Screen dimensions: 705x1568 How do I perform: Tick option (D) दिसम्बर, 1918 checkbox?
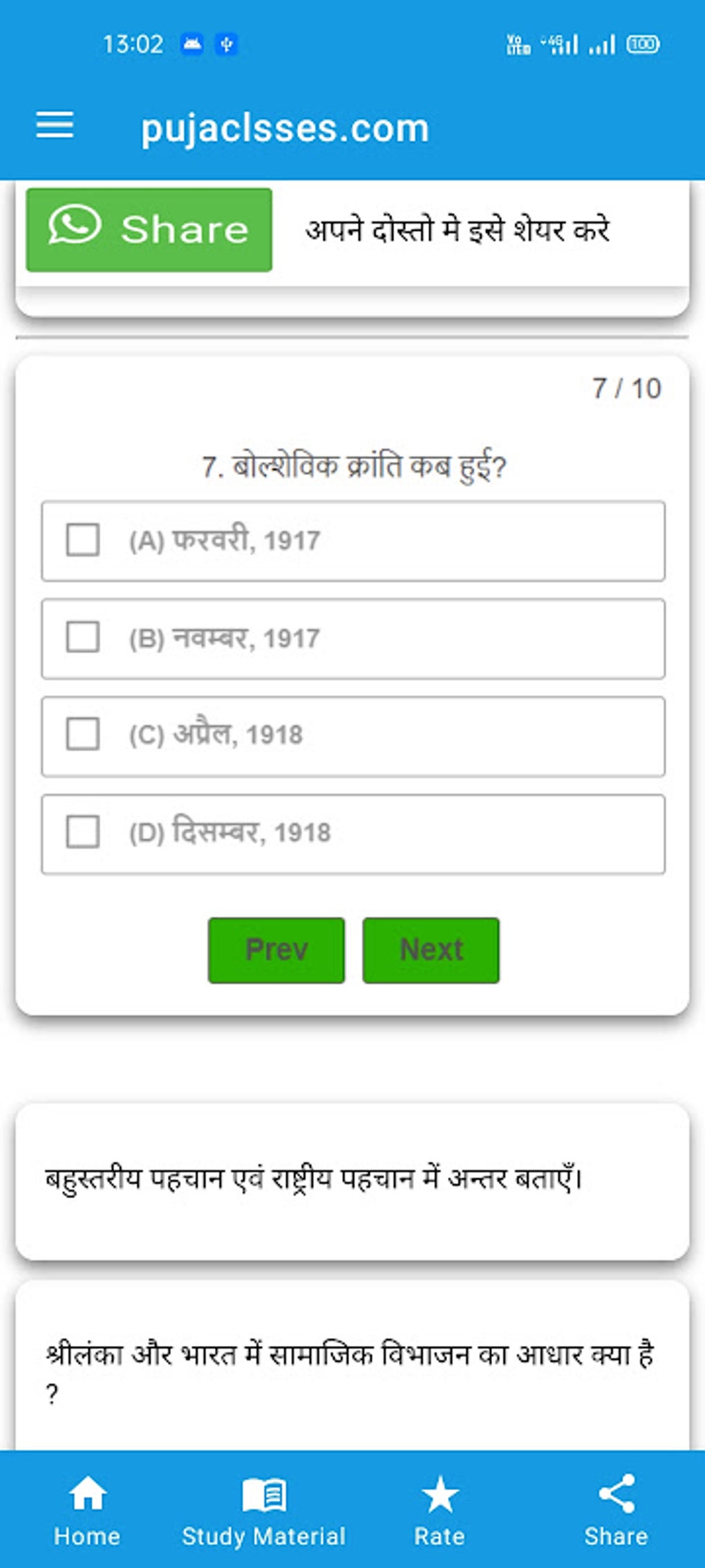(83, 832)
